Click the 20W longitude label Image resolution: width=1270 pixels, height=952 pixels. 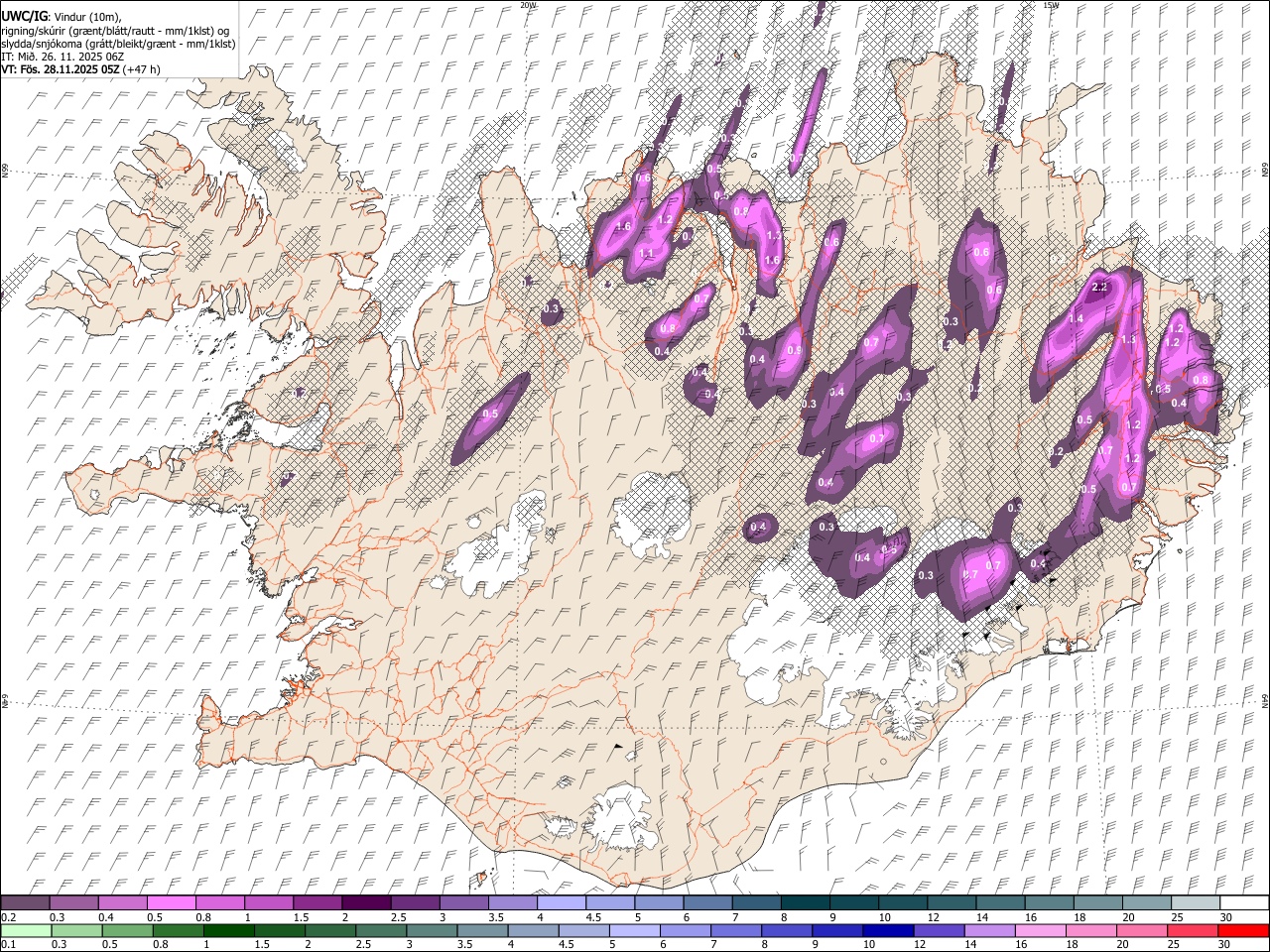tap(528, 5)
